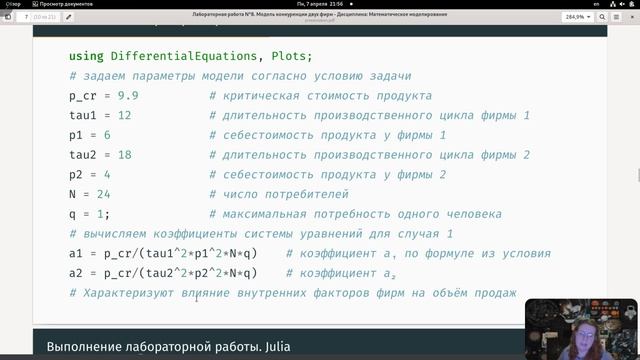Open the network status icon
This screenshot has width=640, height=360.
[x=613, y=4]
